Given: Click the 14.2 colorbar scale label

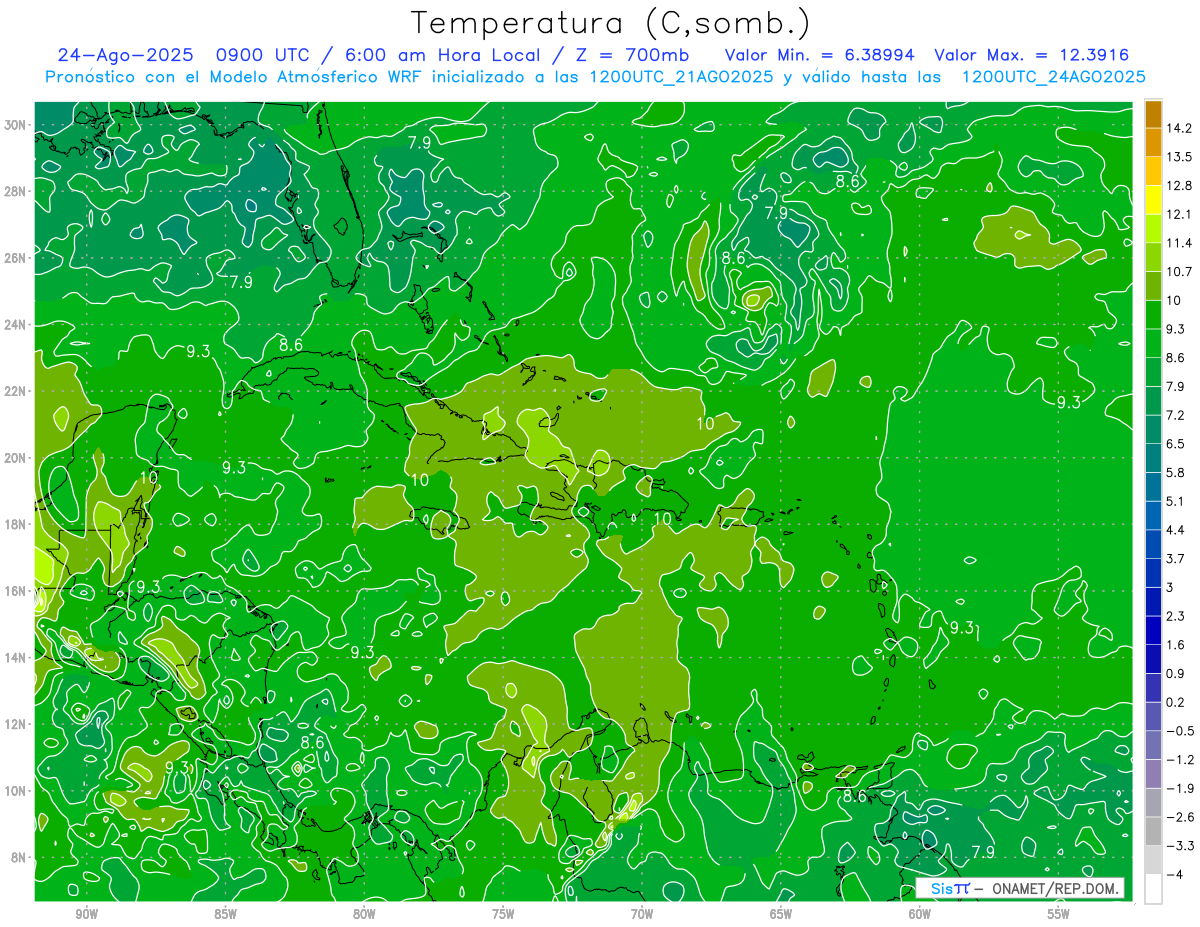Looking at the screenshot, I should [x=1180, y=128].
